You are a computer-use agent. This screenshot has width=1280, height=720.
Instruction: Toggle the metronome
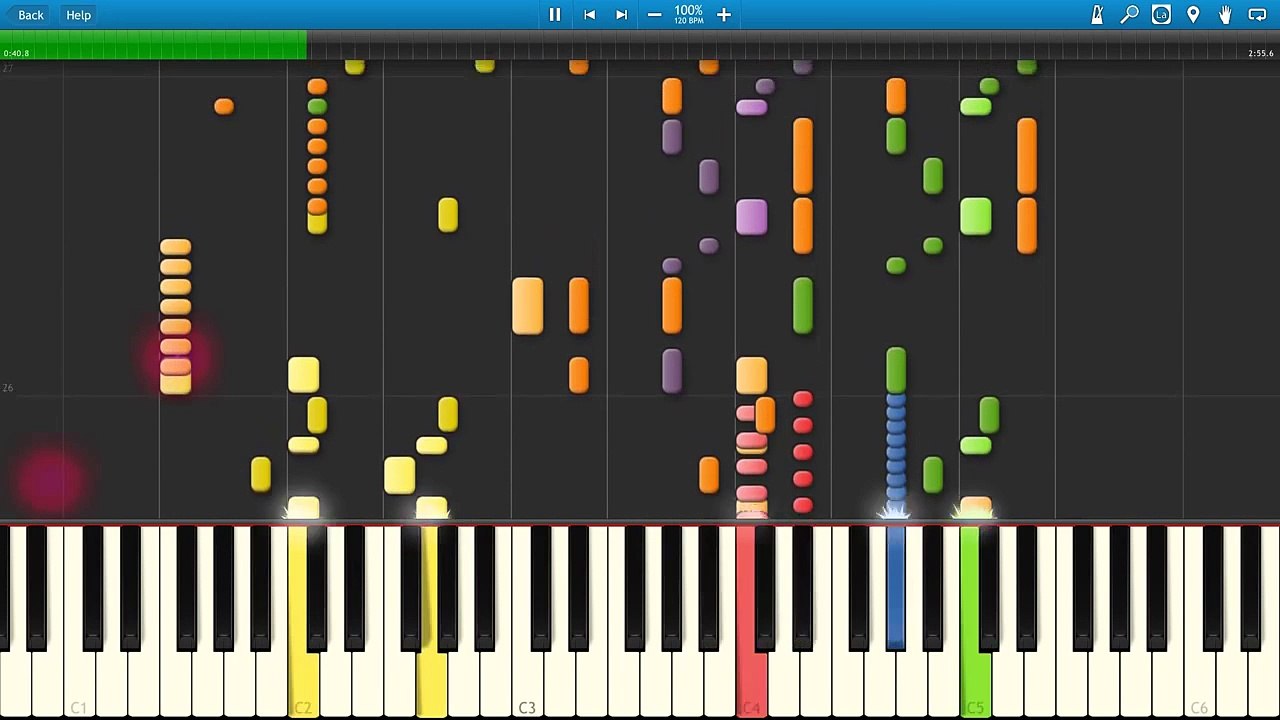(x=1097, y=15)
